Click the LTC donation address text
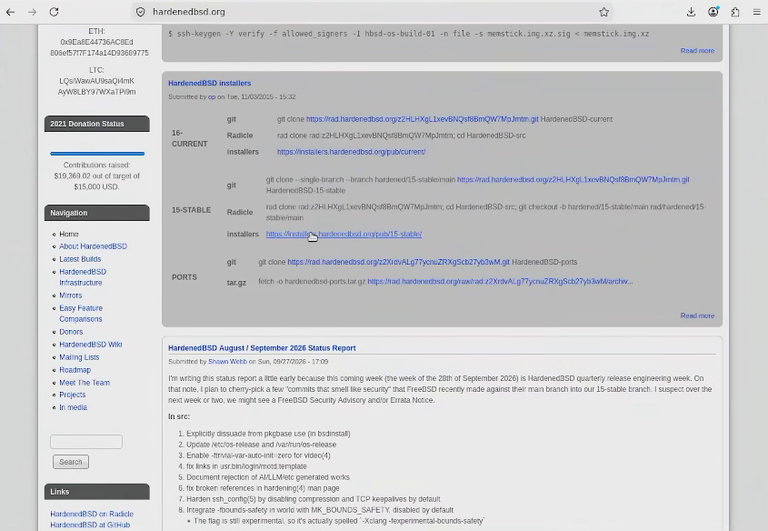 (x=97, y=86)
